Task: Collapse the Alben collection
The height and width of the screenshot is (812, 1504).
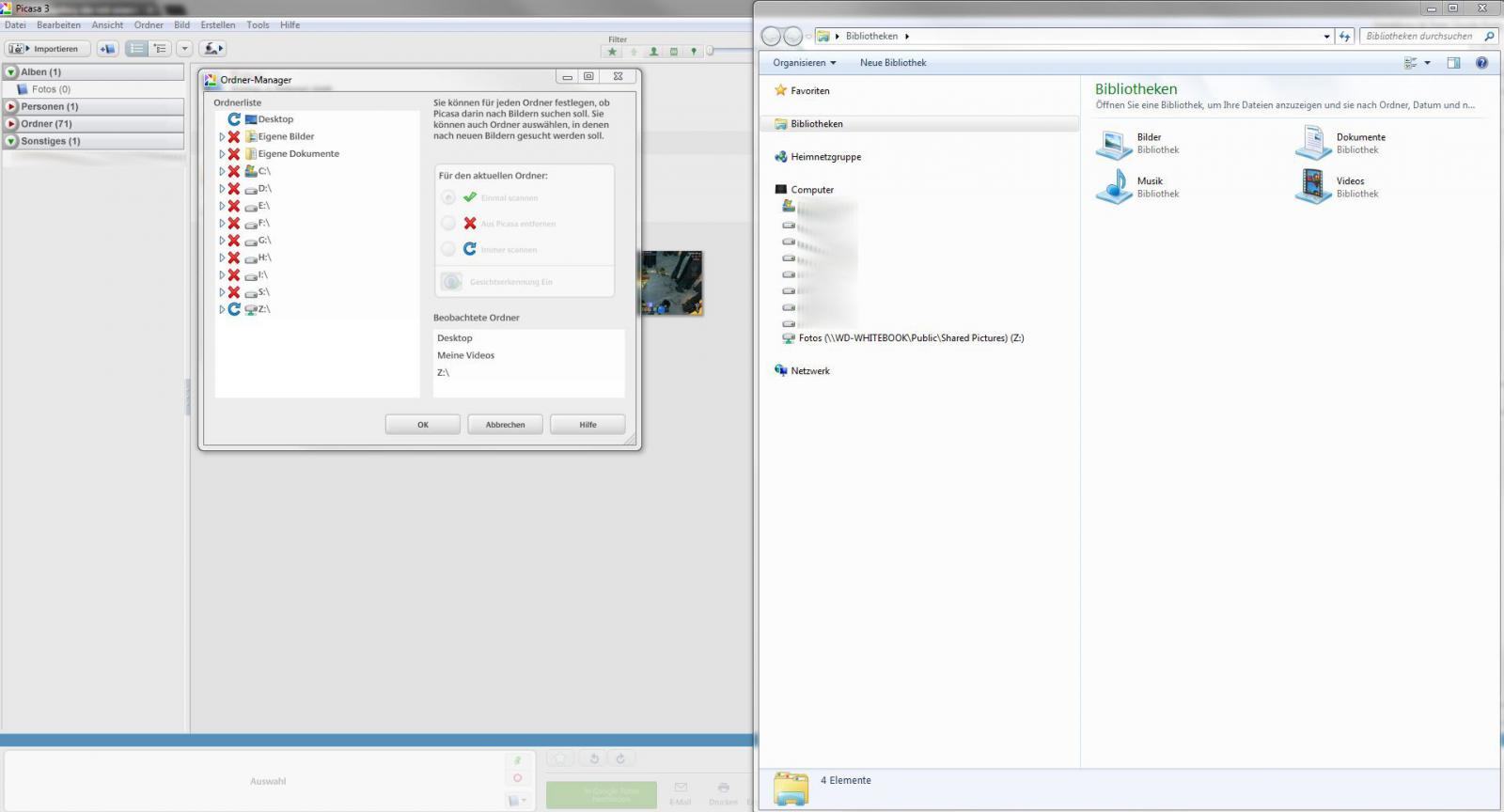Action: [11, 72]
